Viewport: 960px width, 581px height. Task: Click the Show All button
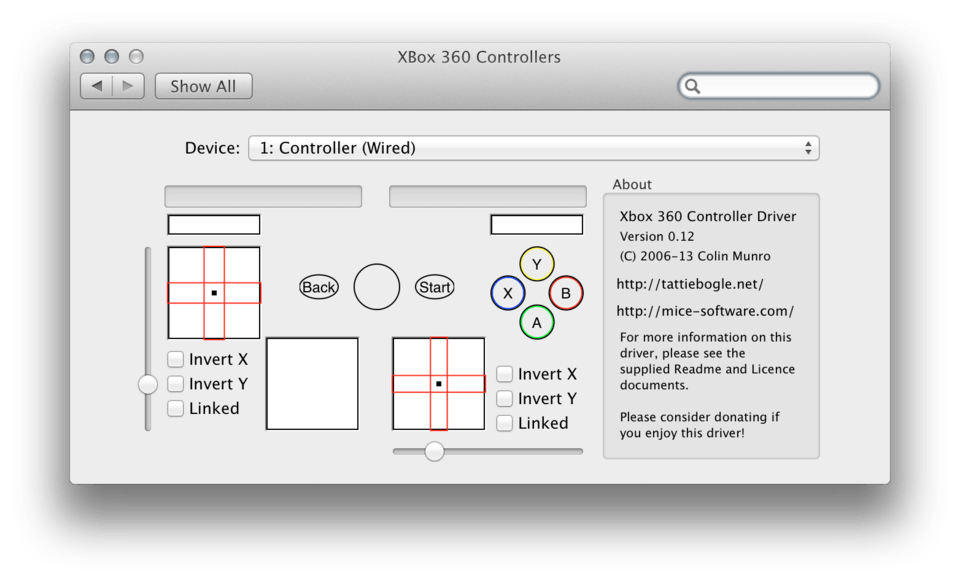(203, 86)
